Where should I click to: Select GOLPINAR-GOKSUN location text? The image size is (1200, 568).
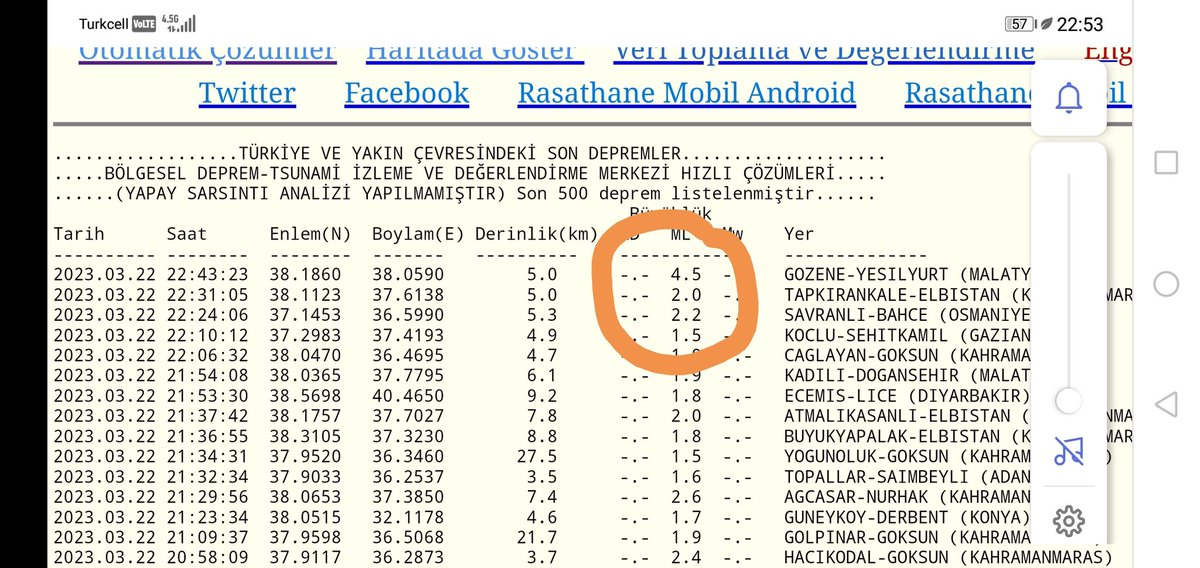(x=866, y=536)
